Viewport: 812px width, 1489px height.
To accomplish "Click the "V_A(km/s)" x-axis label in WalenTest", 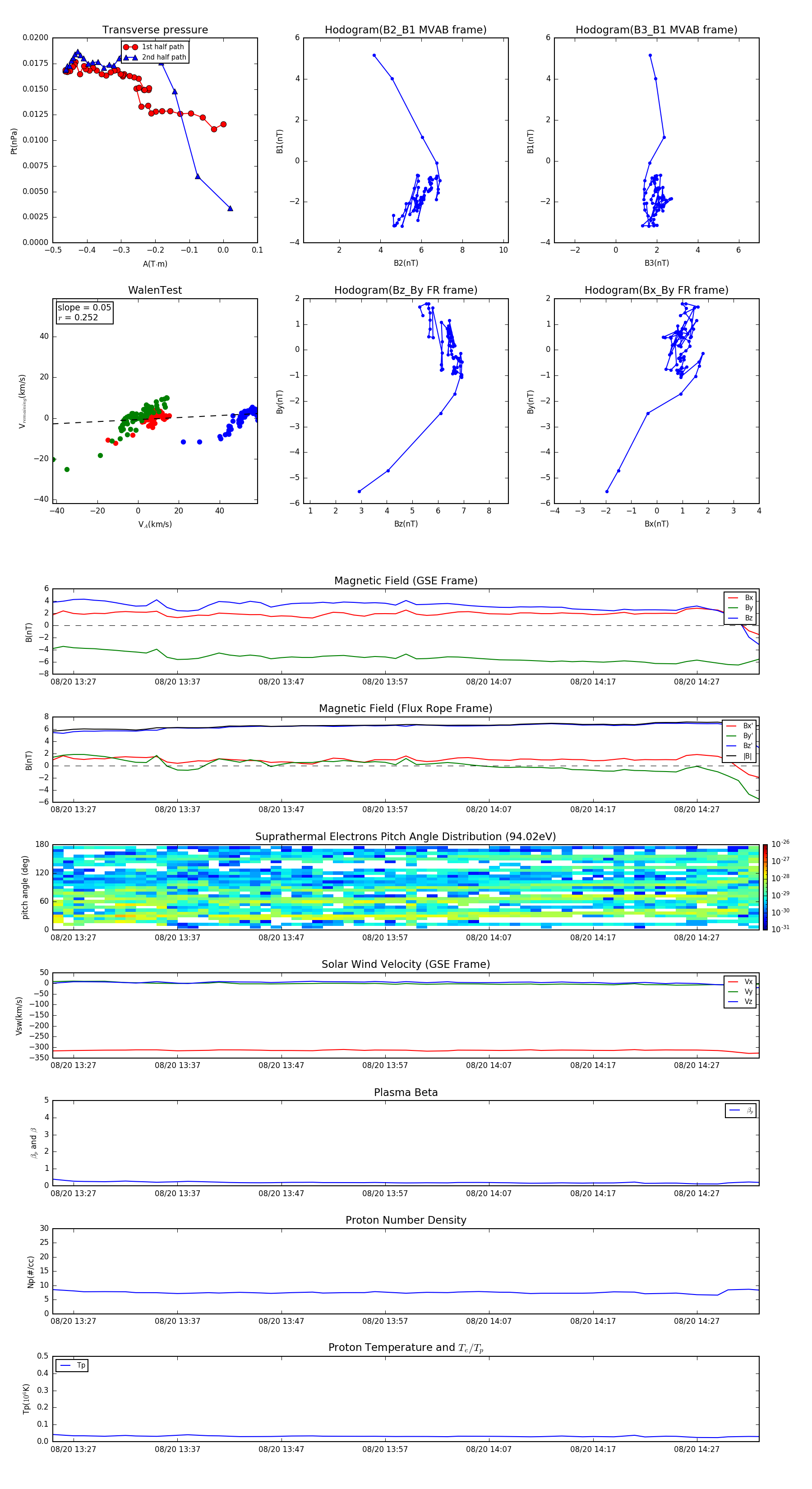I will pos(155,524).
